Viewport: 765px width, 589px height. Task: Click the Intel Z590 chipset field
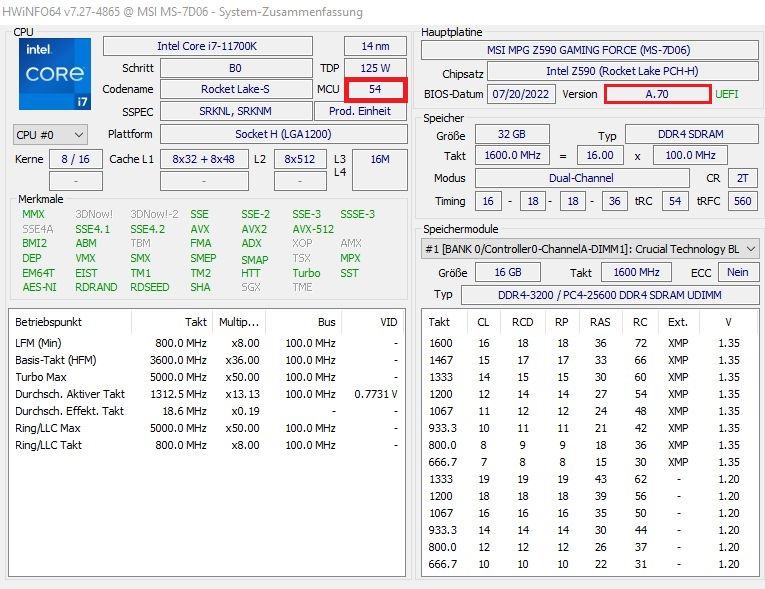(x=622, y=71)
